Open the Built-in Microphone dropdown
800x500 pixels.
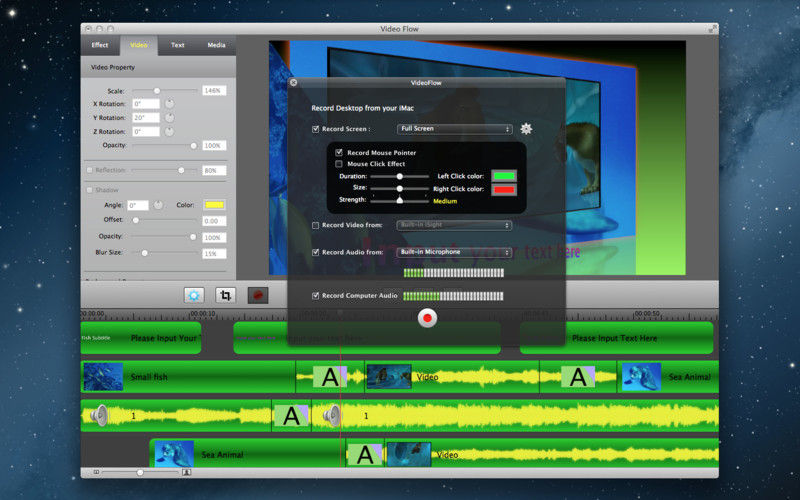(454, 252)
